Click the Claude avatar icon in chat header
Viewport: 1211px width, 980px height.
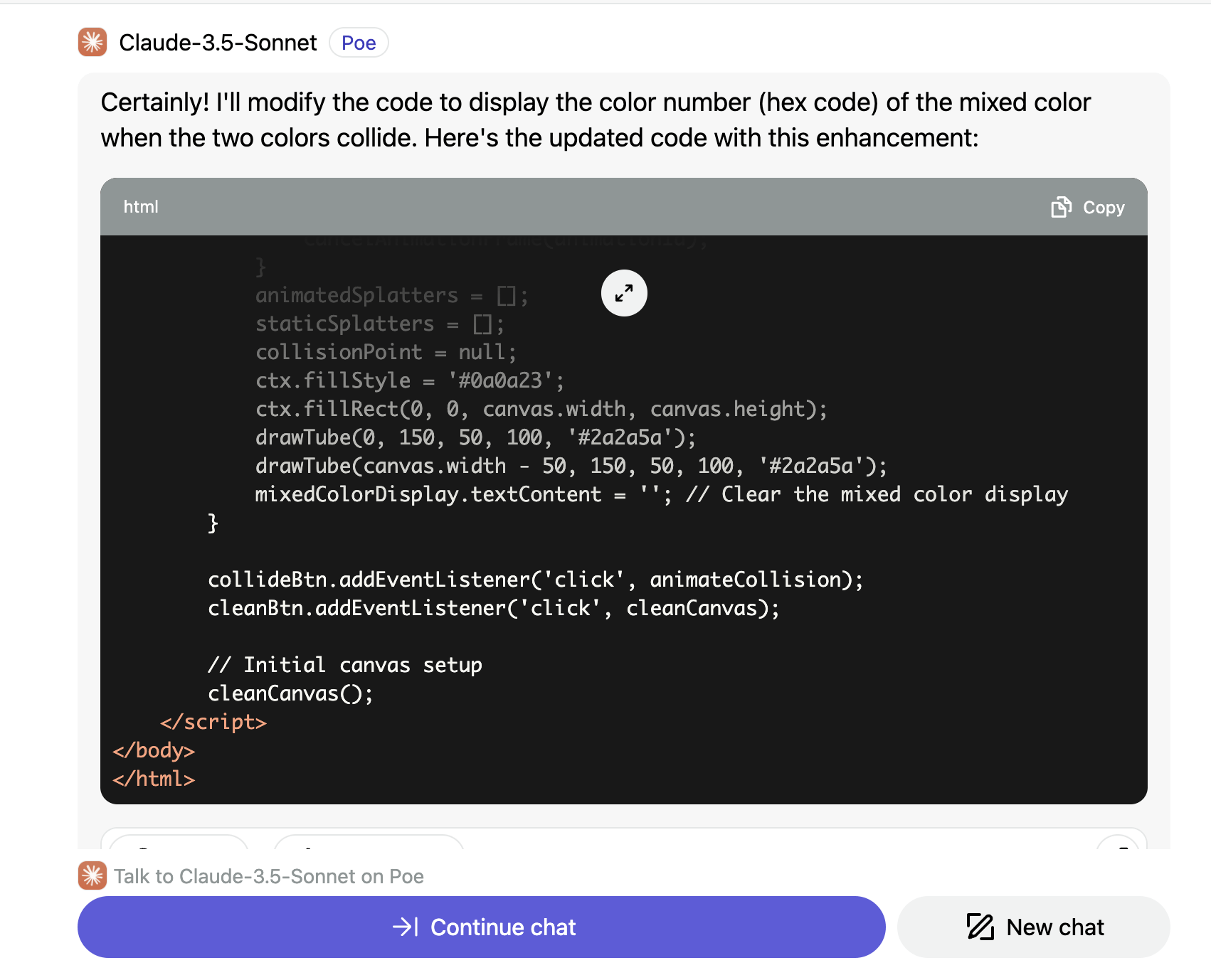click(92, 43)
